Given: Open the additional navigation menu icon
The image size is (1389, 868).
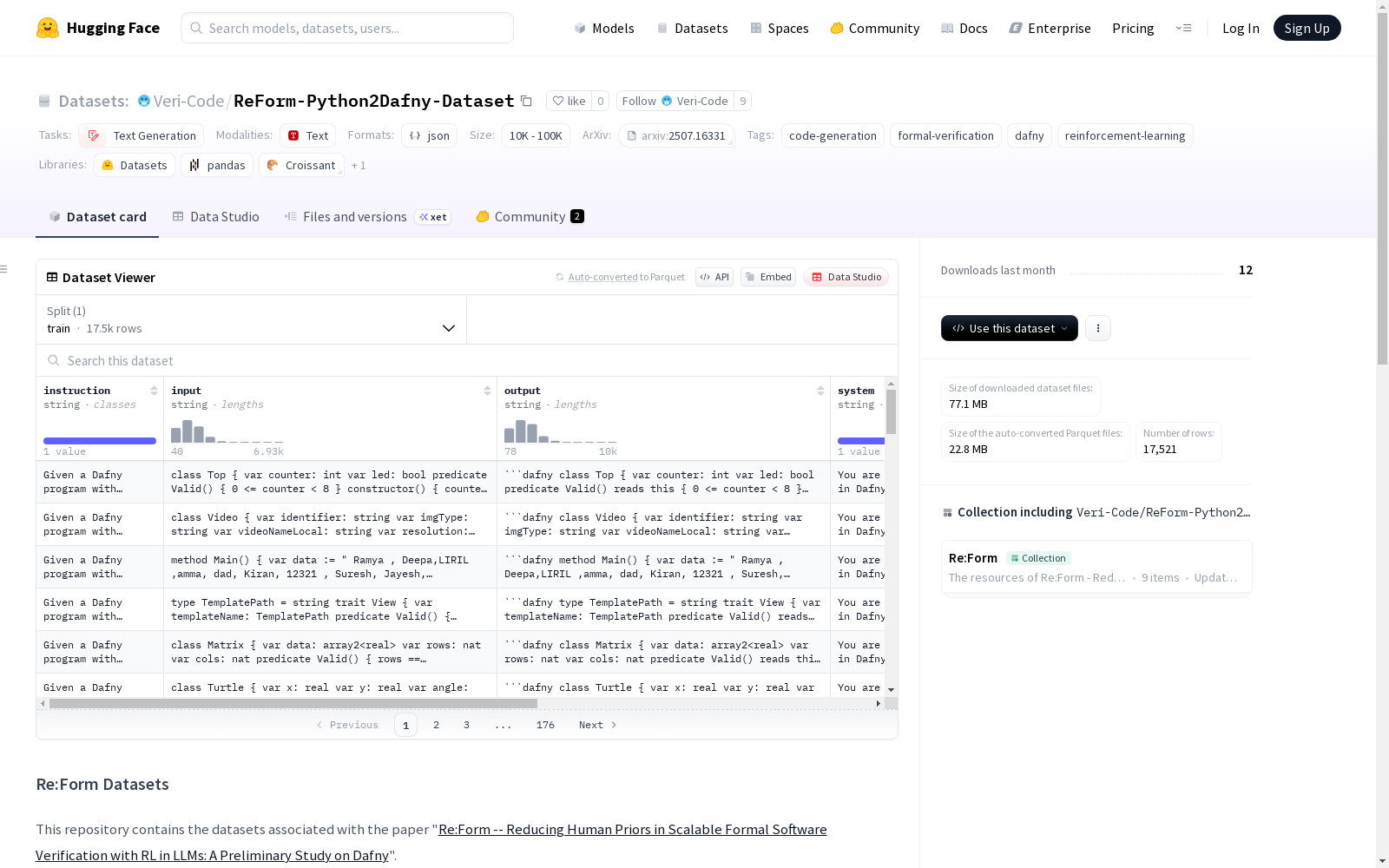Looking at the screenshot, I should (1183, 28).
